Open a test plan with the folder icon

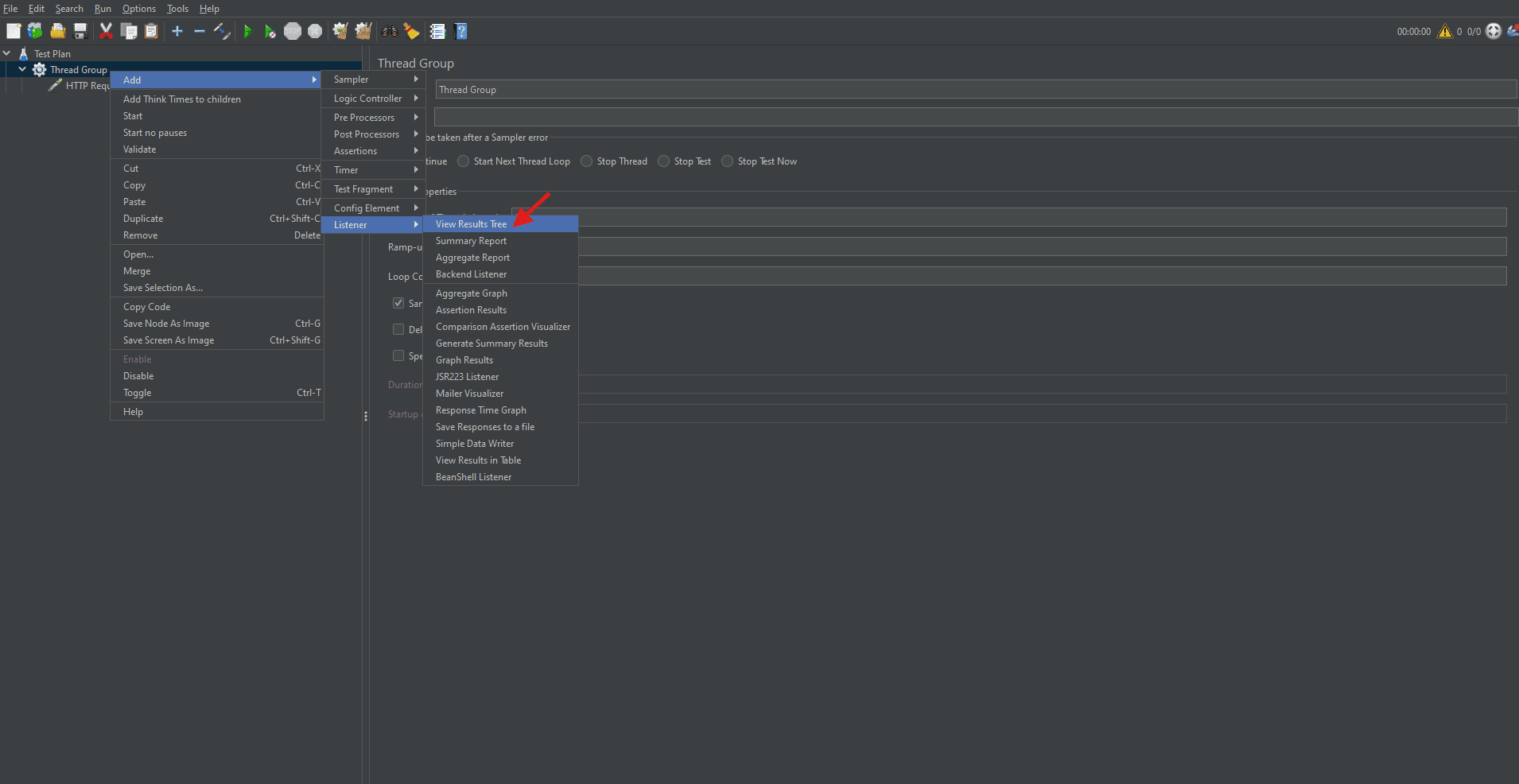coord(57,32)
